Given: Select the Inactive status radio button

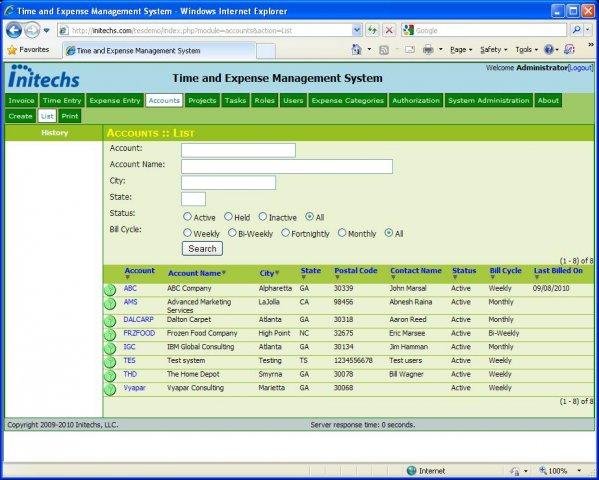Looking at the screenshot, I should coord(262,217).
